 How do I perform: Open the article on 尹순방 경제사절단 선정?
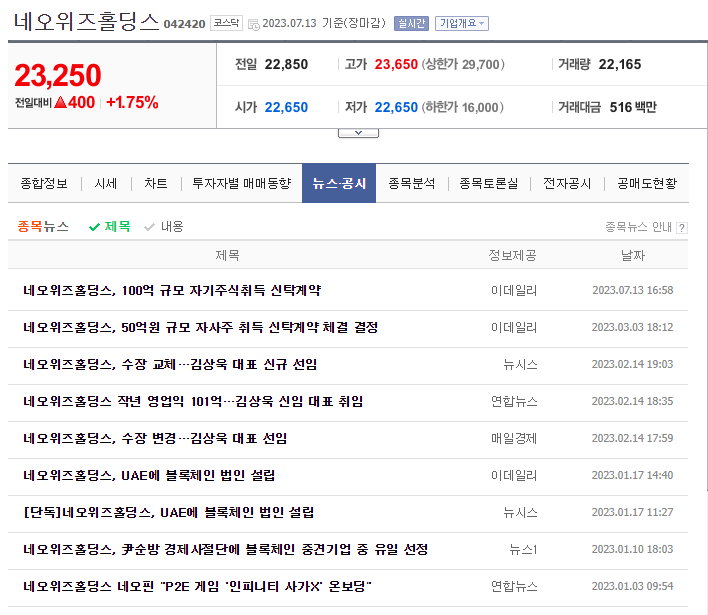(225, 550)
